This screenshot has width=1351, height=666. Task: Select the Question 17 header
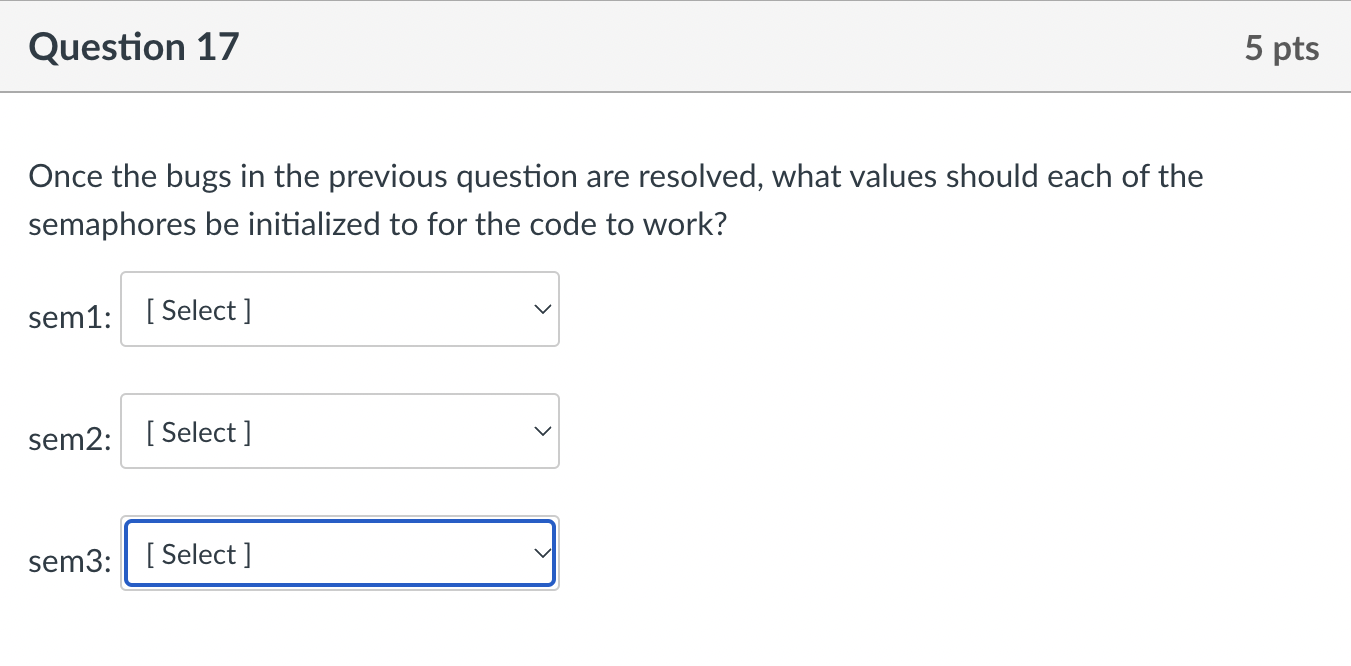(133, 46)
